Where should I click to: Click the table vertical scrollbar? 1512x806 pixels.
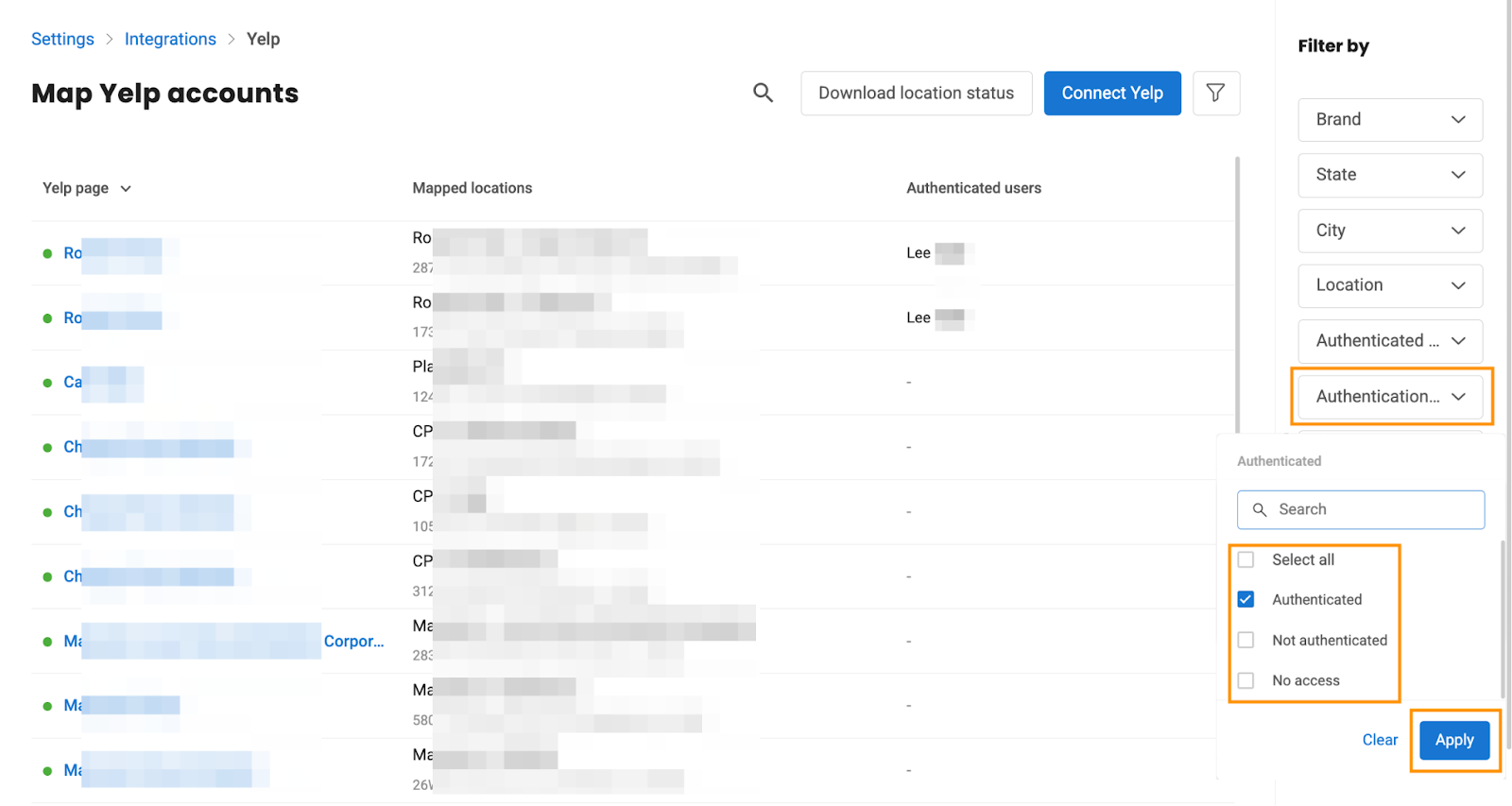pyautogui.click(x=1237, y=293)
